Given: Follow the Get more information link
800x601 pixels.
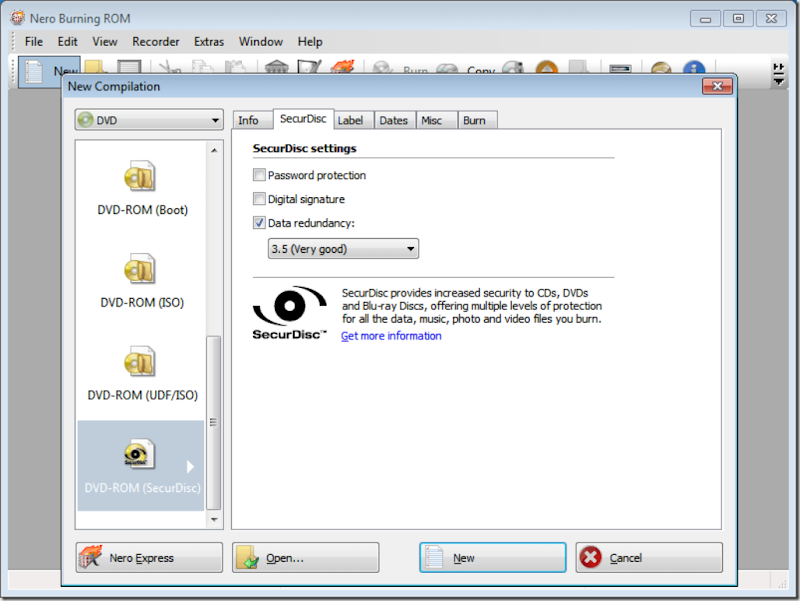Looking at the screenshot, I should coord(388,335).
